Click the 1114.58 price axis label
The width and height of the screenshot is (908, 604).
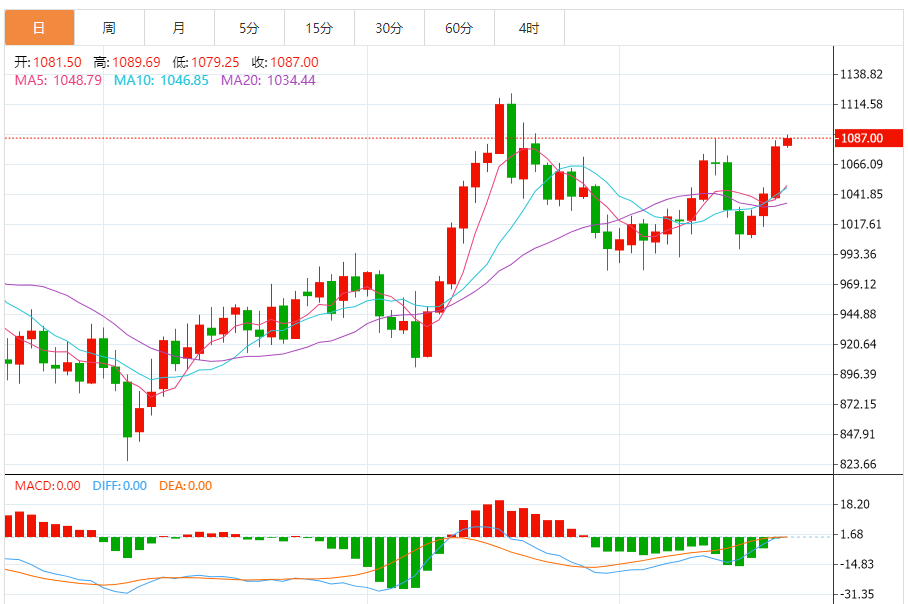862,104
